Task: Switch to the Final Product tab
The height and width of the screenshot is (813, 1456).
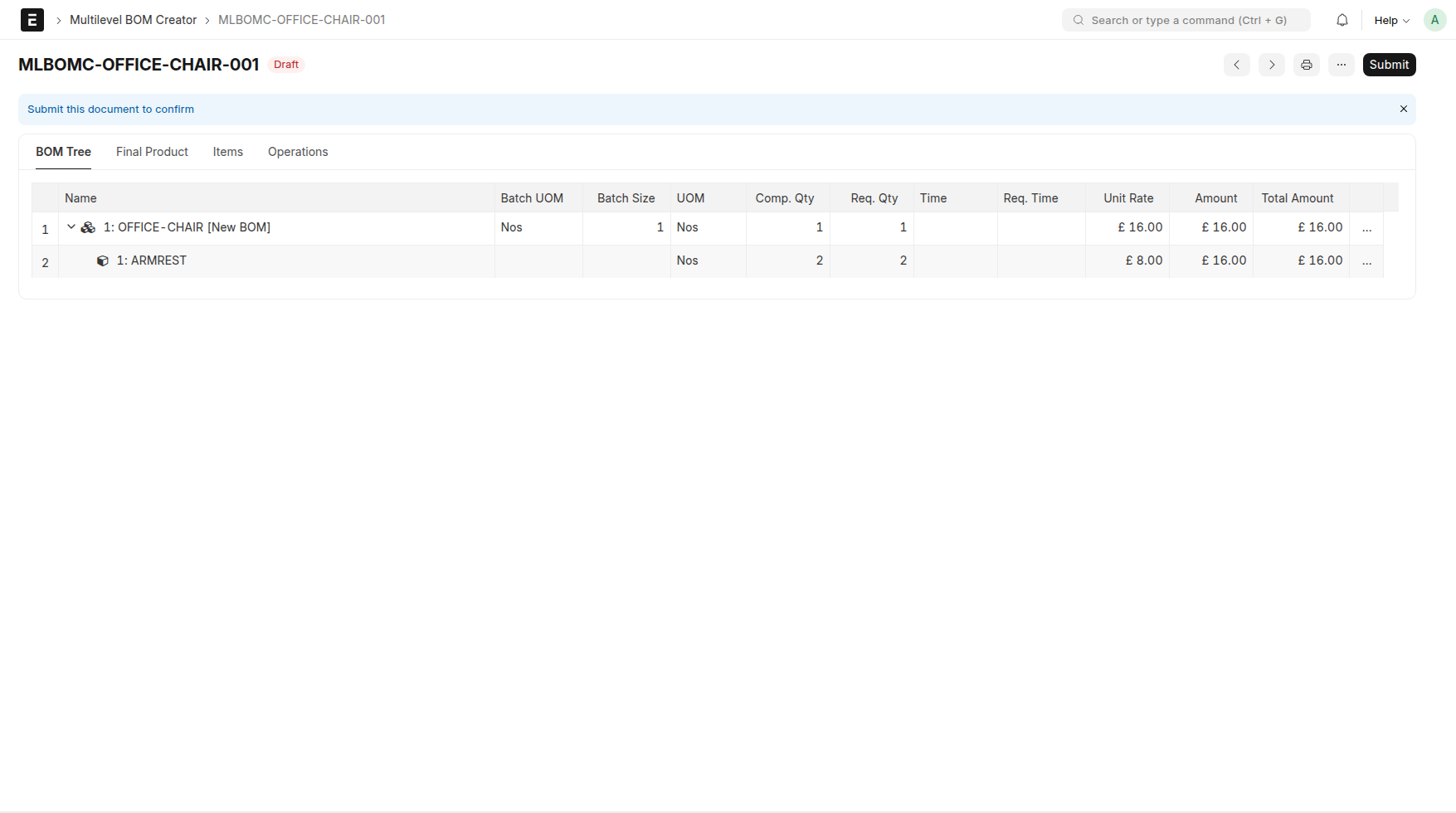Action: coord(152,152)
